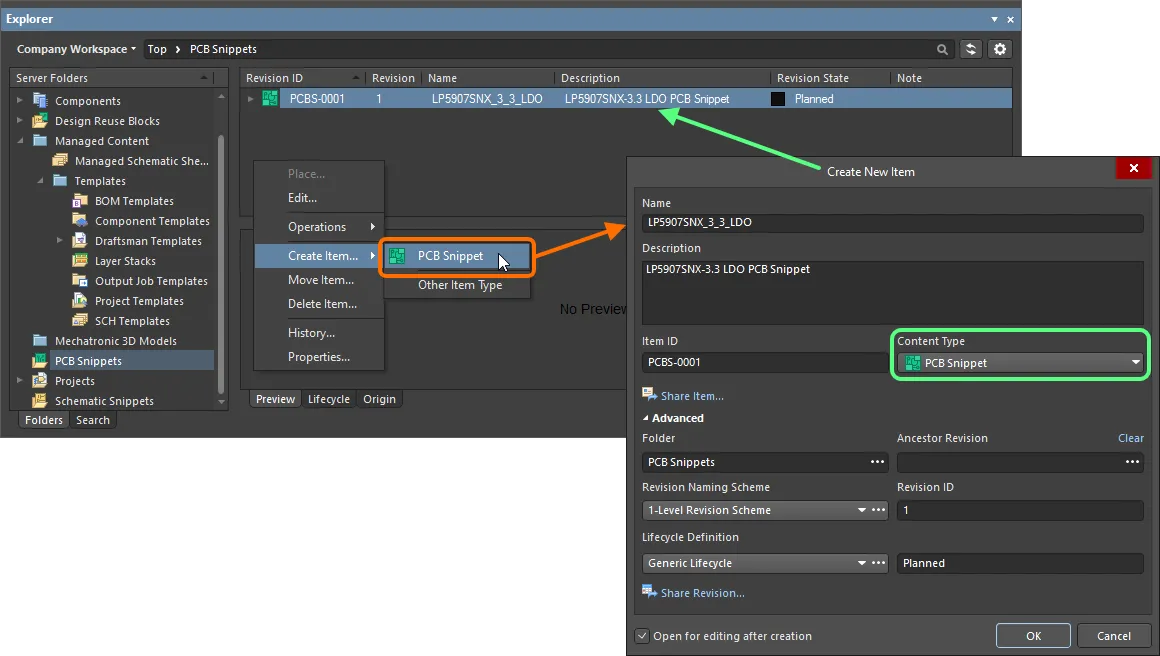Click the PCBS-0001 snippet item icon
The height and width of the screenshot is (656, 1160).
point(270,98)
